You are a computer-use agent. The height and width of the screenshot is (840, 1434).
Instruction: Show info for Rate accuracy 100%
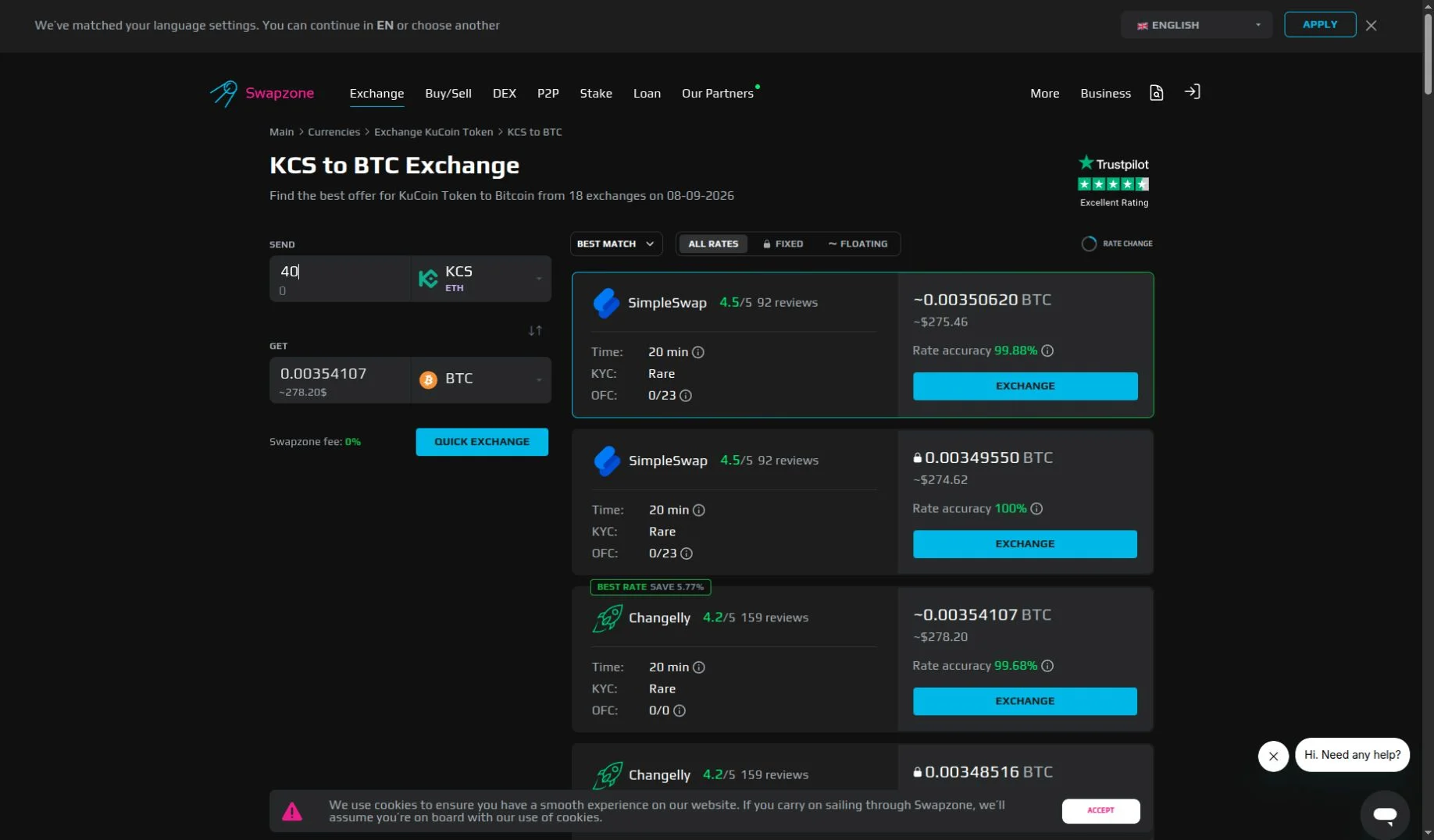(1036, 508)
